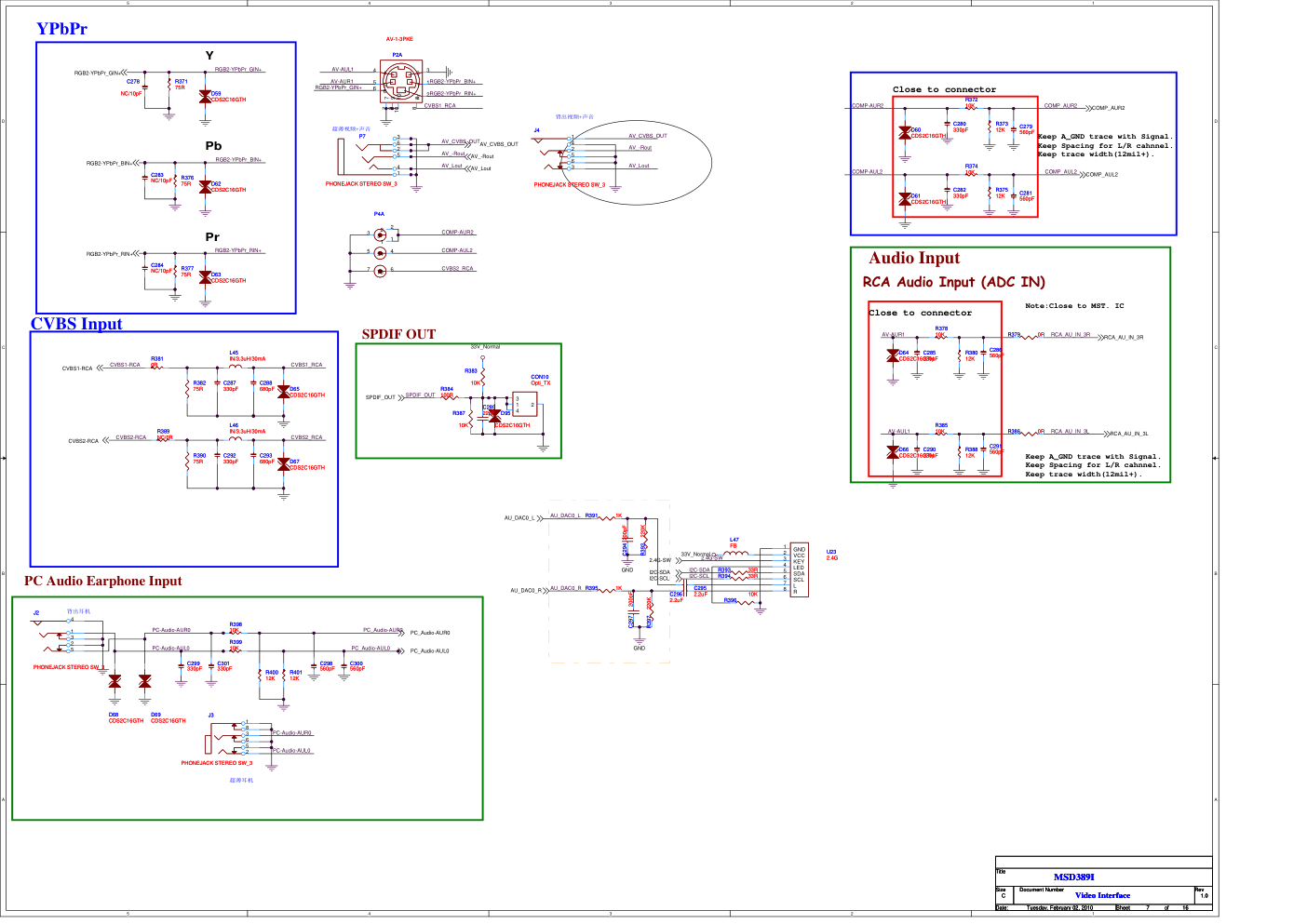Screen dimensions: 1307x924
Task: Click the CON10 Opti_TX connector label
Action: point(540,380)
